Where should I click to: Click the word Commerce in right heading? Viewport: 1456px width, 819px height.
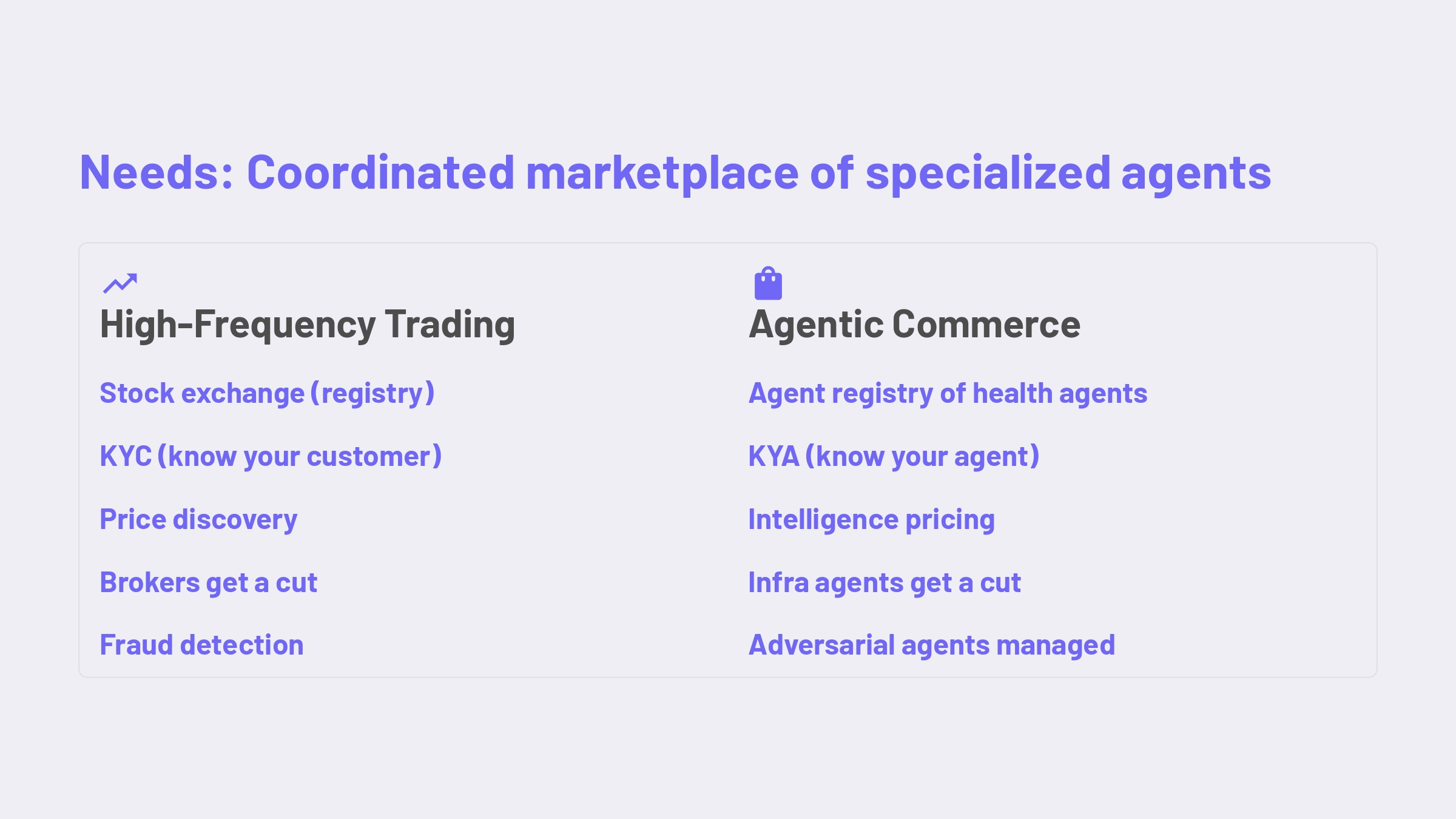pyautogui.click(x=986, y=324)
